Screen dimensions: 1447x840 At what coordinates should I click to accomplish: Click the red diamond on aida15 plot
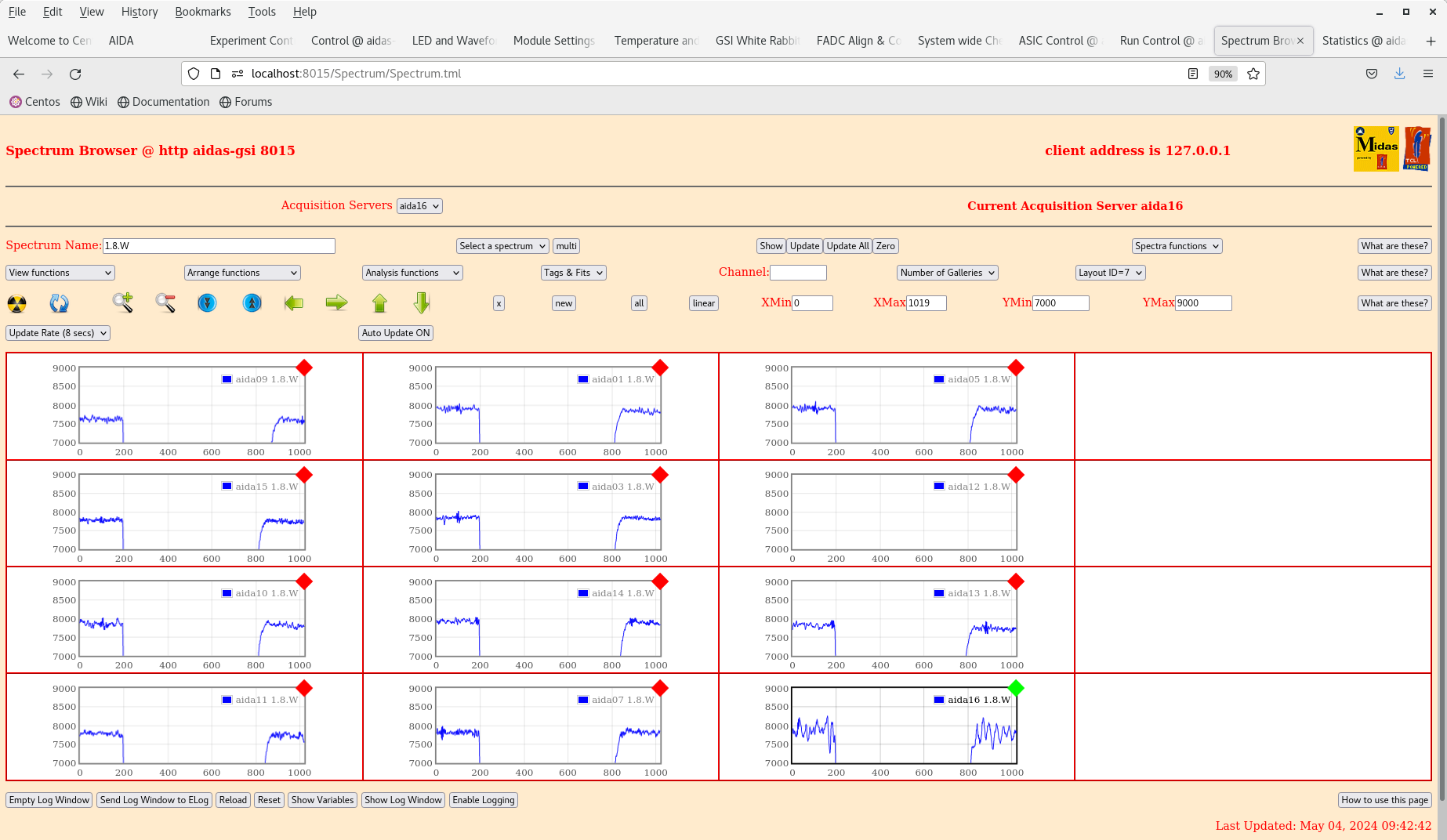pos(304,475)
